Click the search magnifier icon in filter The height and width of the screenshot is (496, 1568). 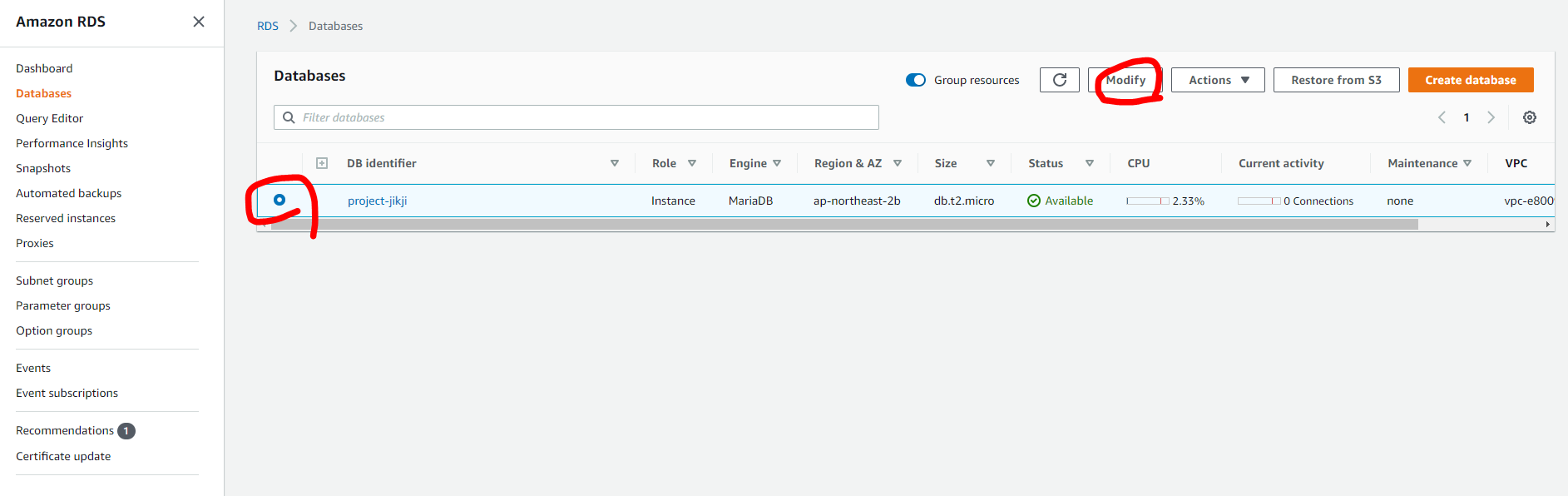(x=289, y=117)
